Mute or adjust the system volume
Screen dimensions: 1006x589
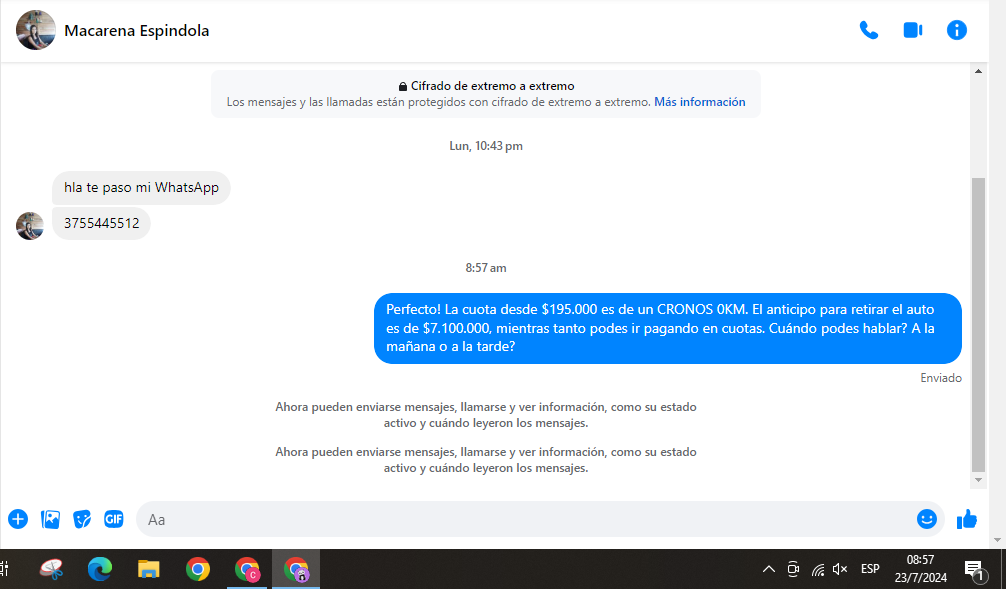[x=840, y=569]
